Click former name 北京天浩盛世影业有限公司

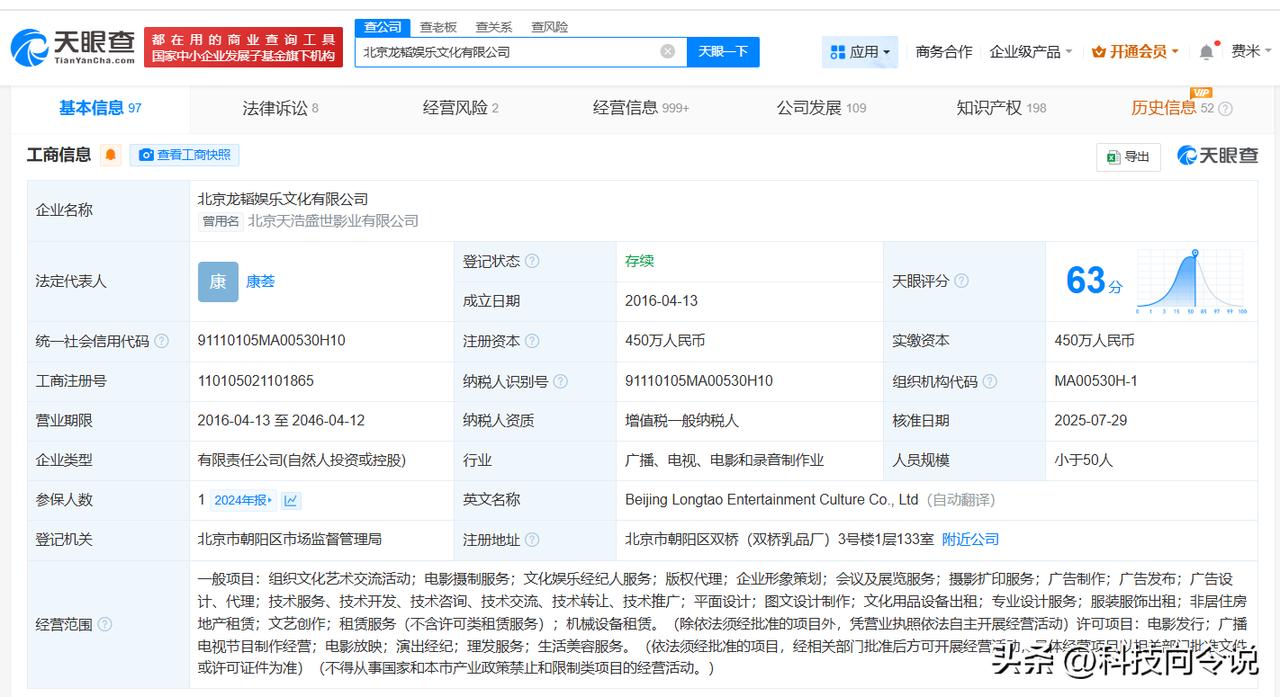point(333,221)
